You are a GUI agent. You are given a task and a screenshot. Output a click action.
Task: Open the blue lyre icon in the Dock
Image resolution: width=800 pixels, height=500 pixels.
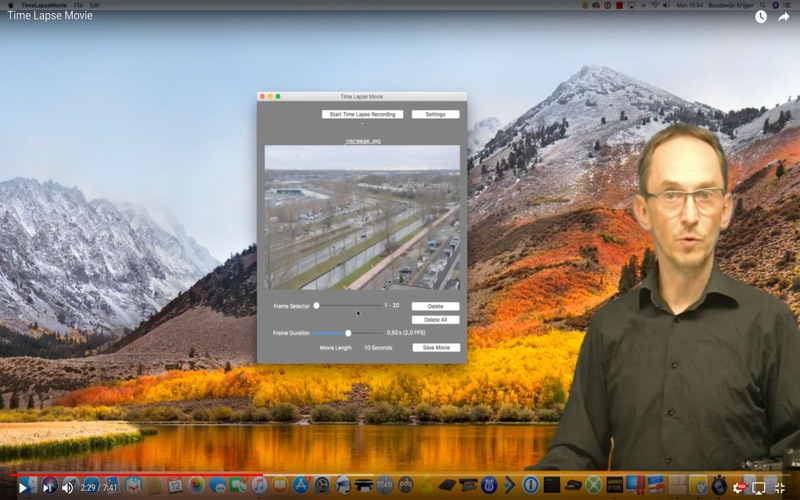pos(489,485)
